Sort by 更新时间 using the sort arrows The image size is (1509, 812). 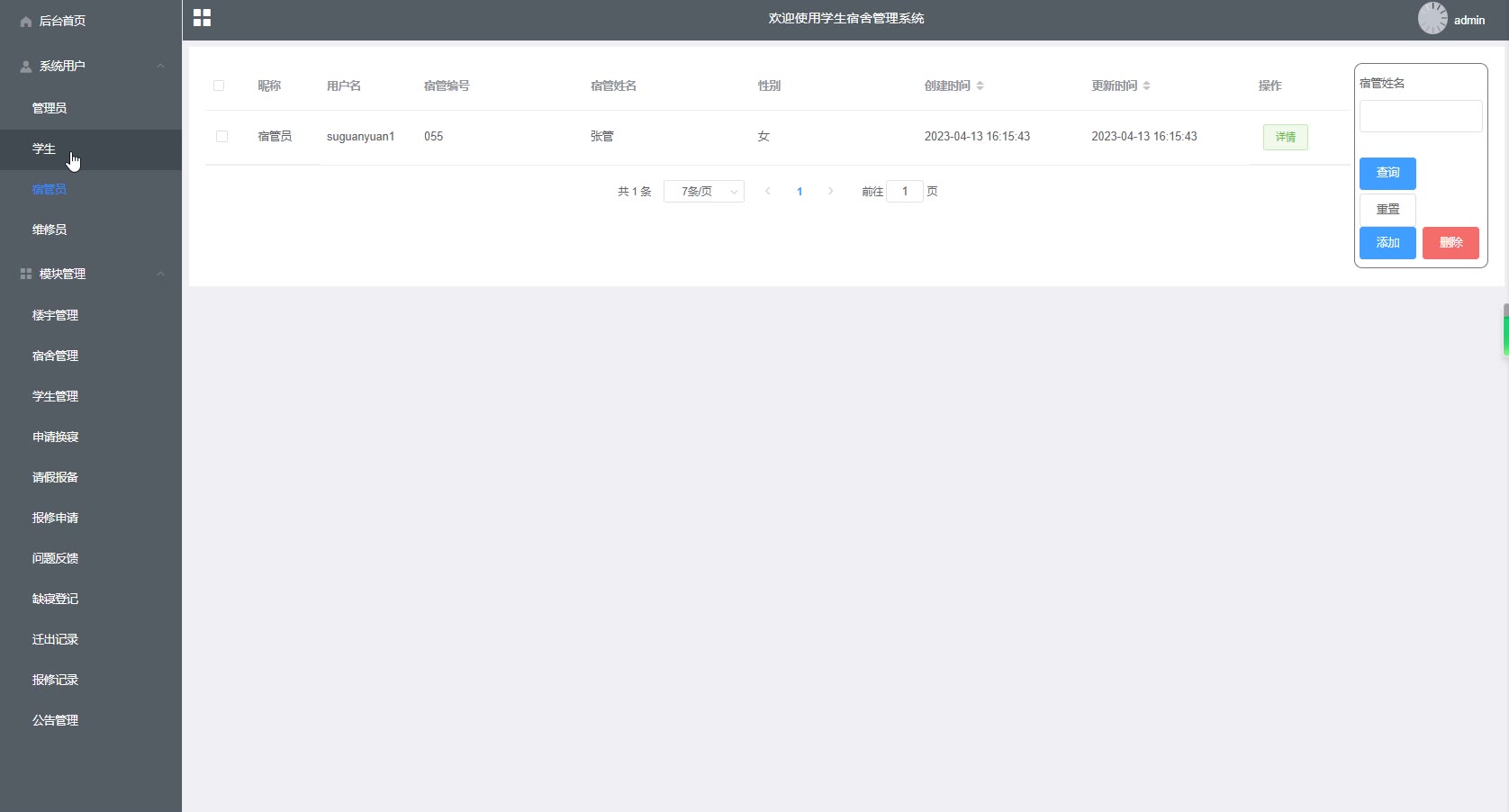(1146, 86)
